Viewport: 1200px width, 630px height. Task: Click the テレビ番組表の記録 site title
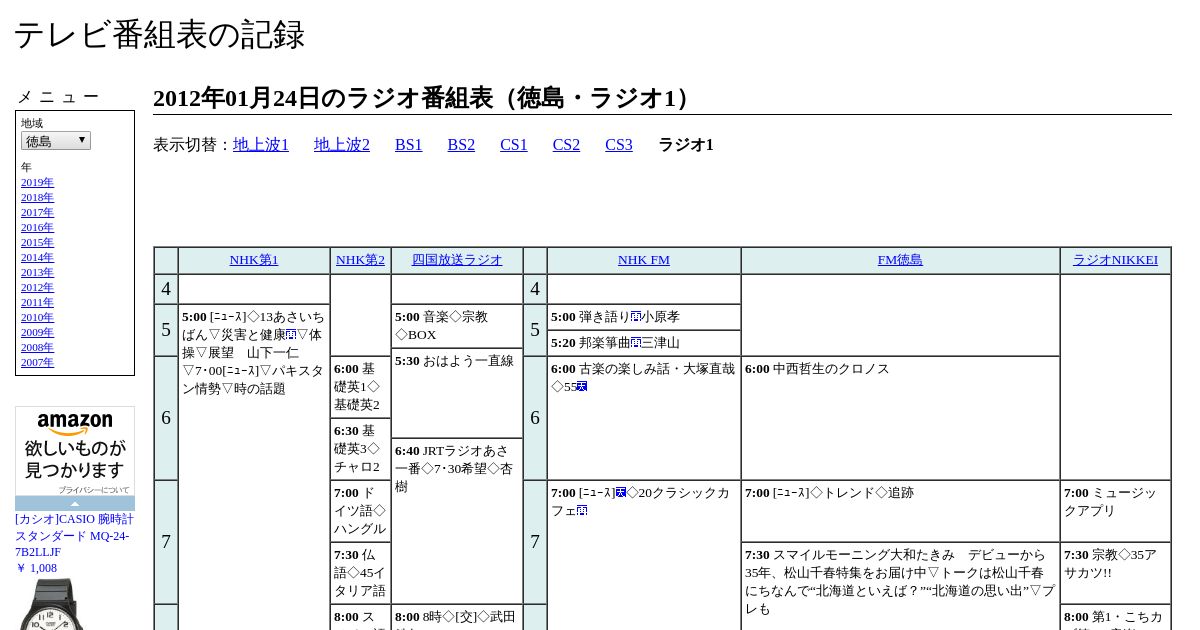[159, 35]
